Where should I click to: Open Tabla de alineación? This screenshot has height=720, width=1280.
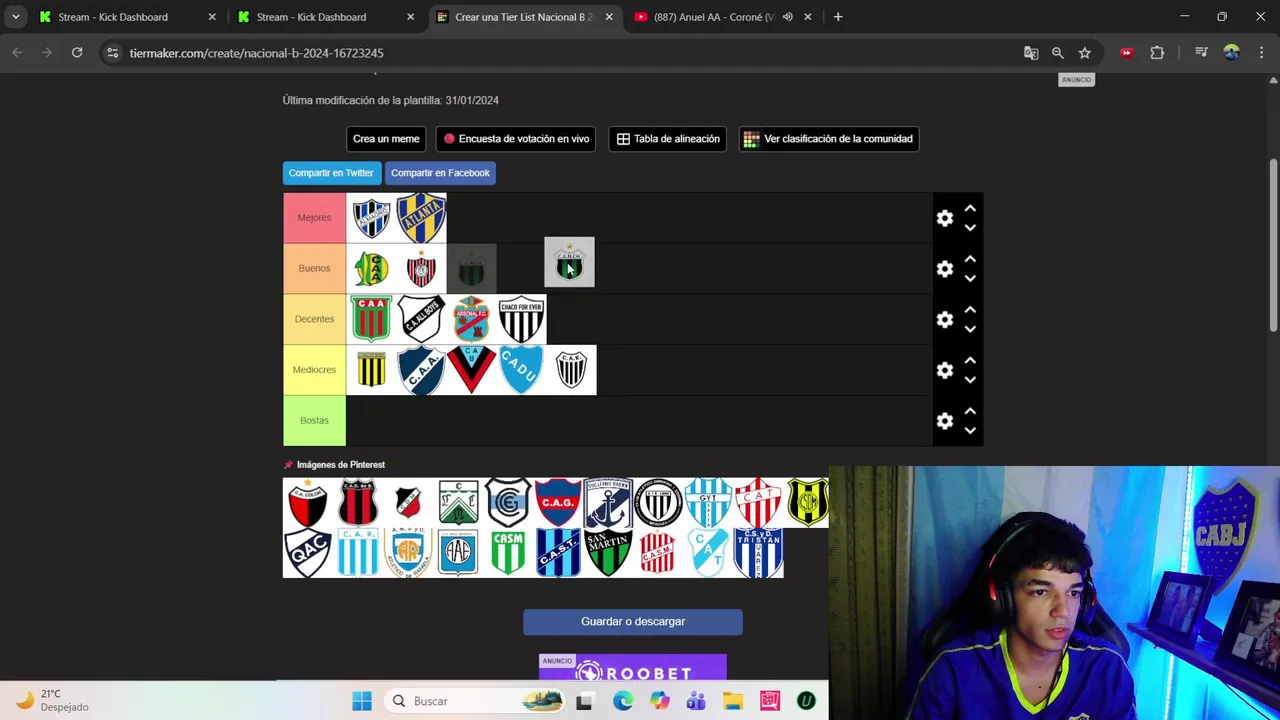click(x=668, y=139)
